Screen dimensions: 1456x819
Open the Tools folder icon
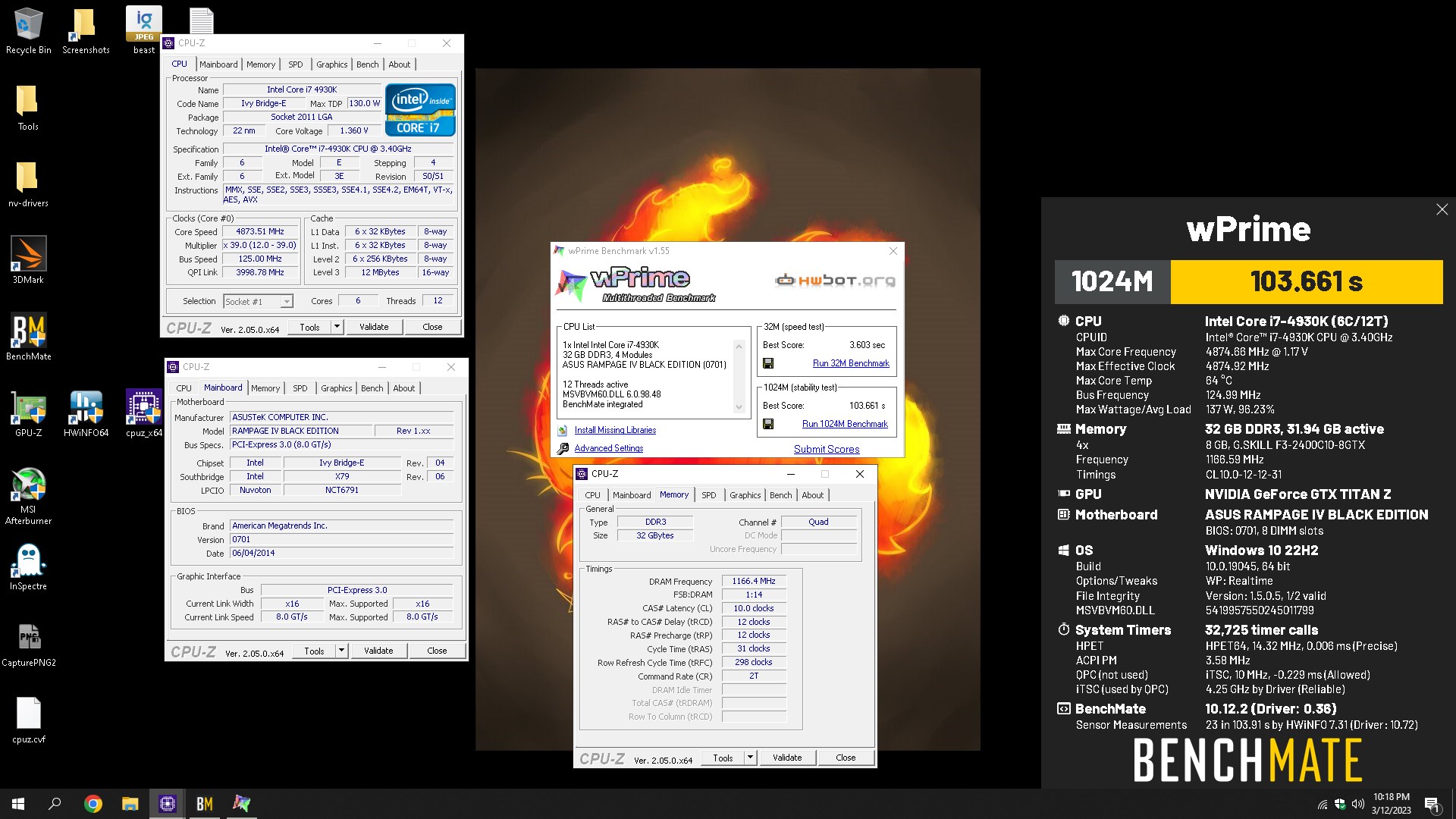click(x=28, y=107)
